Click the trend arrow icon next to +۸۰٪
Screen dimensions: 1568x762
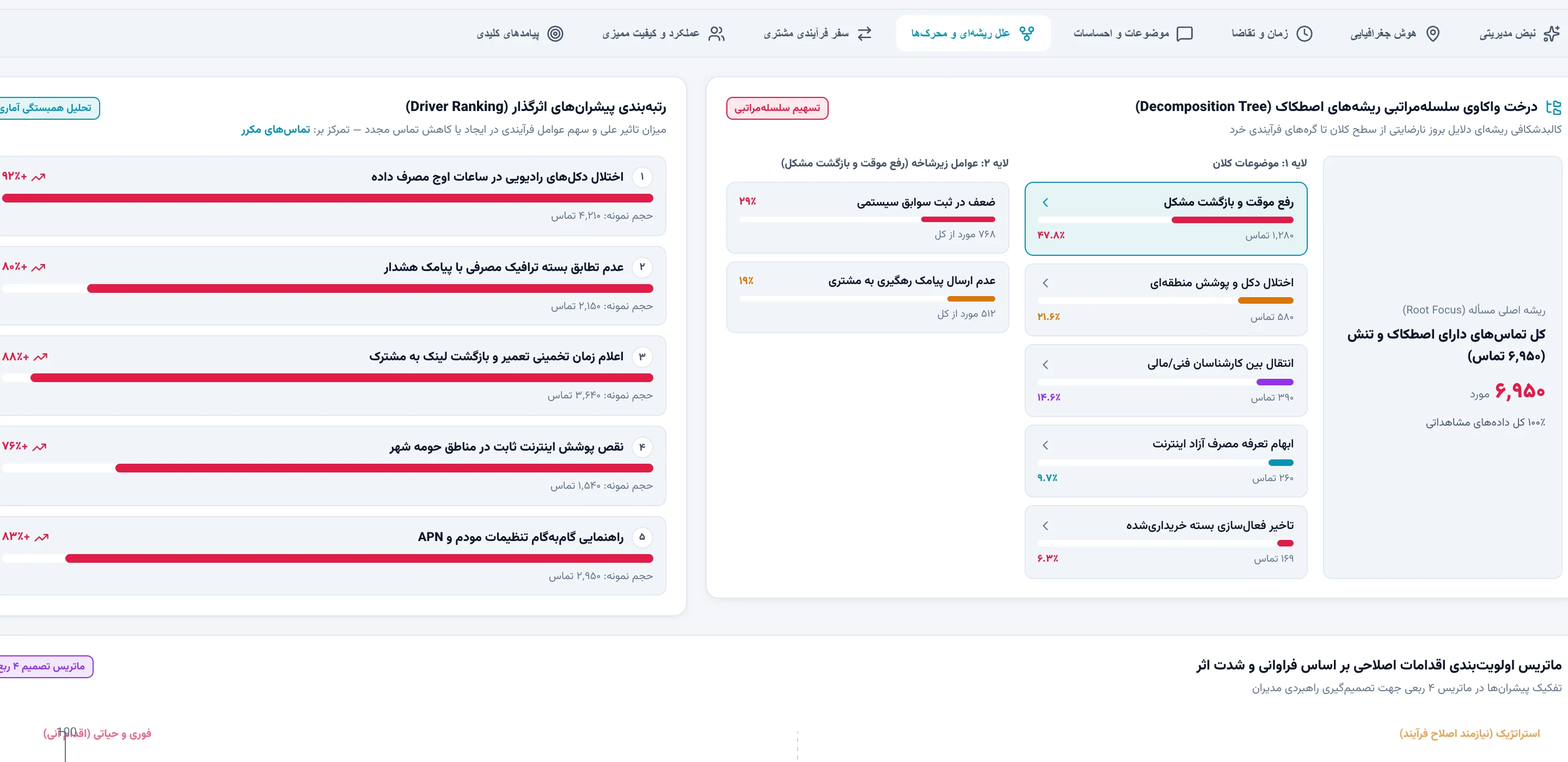point(39,267)
